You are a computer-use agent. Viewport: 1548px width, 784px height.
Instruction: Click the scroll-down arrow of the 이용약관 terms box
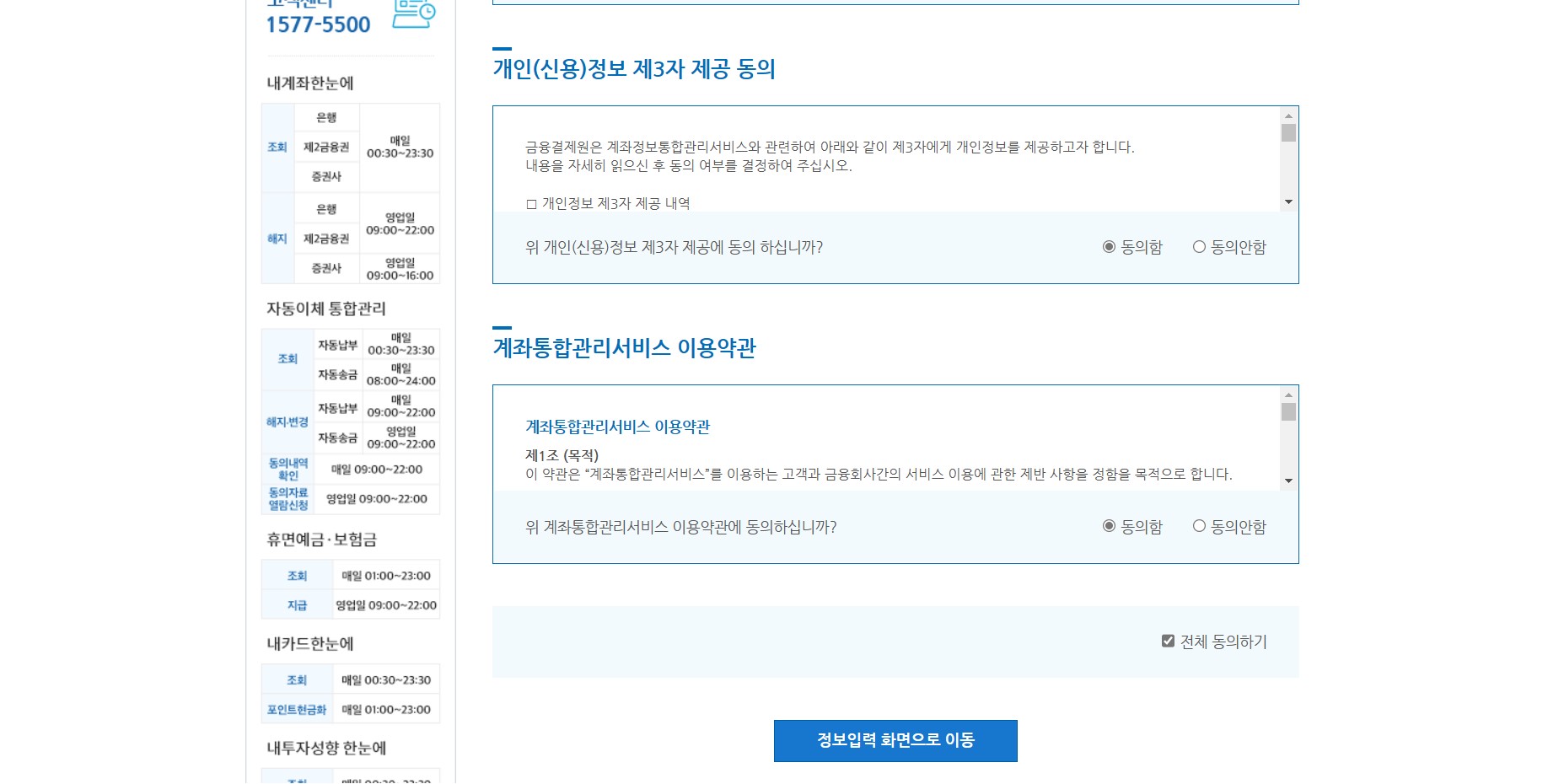pyautogui.click(x=1287, y=481)
